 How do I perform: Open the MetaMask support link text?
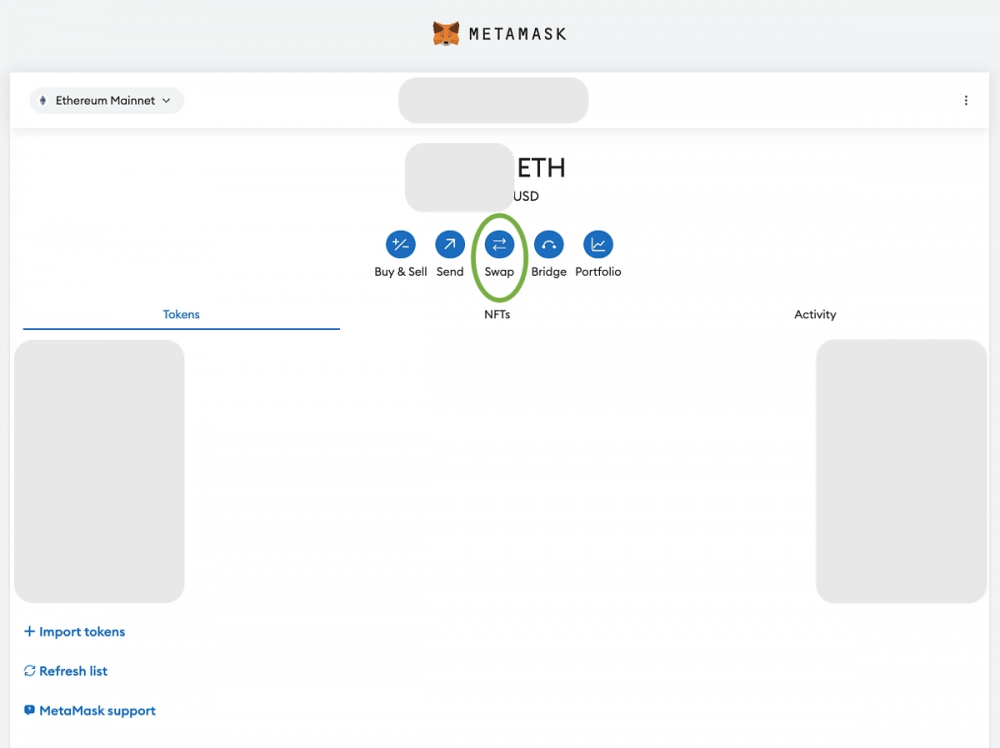coord(98,711)
